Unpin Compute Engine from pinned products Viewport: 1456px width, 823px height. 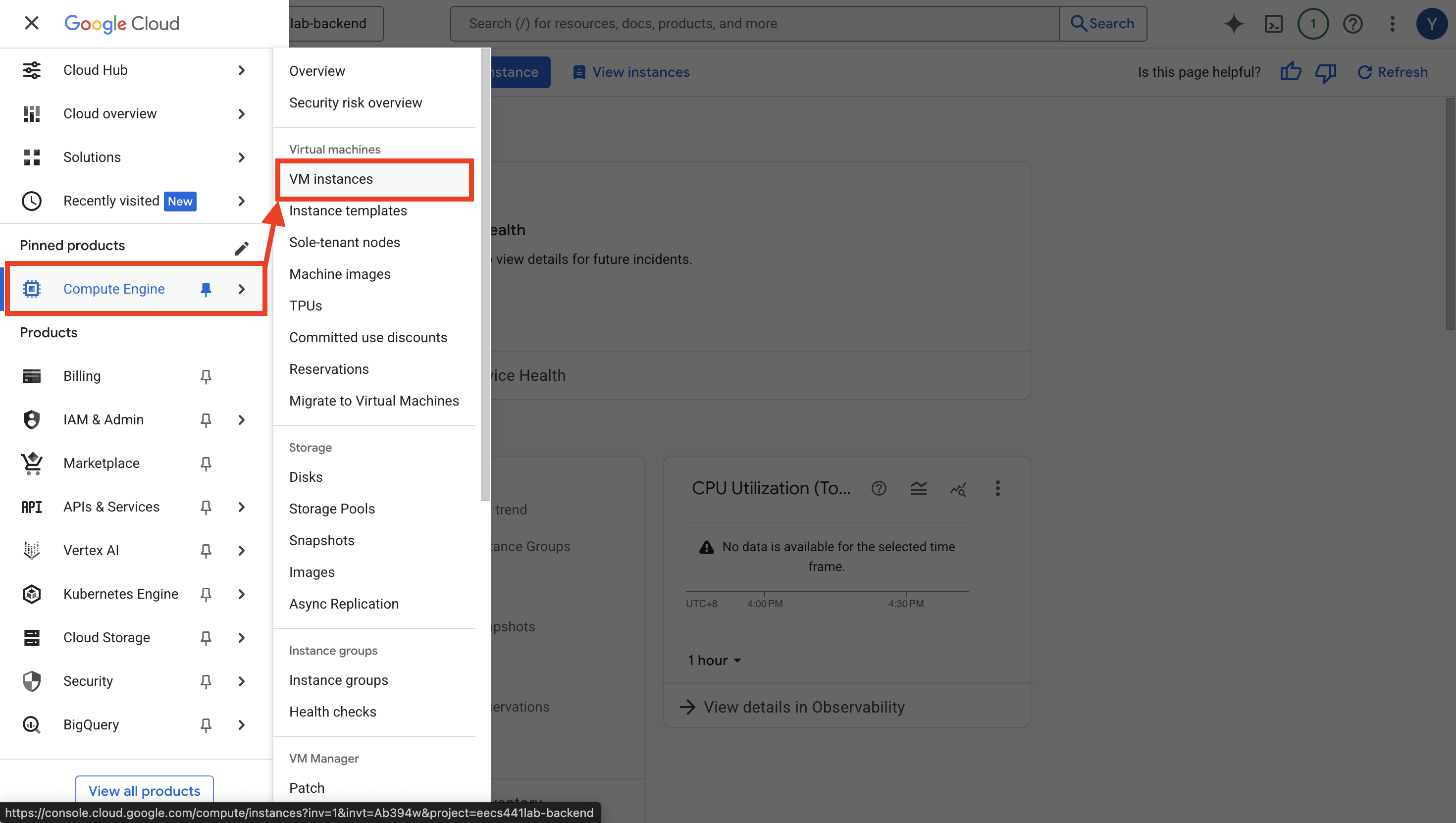[206, 289]
